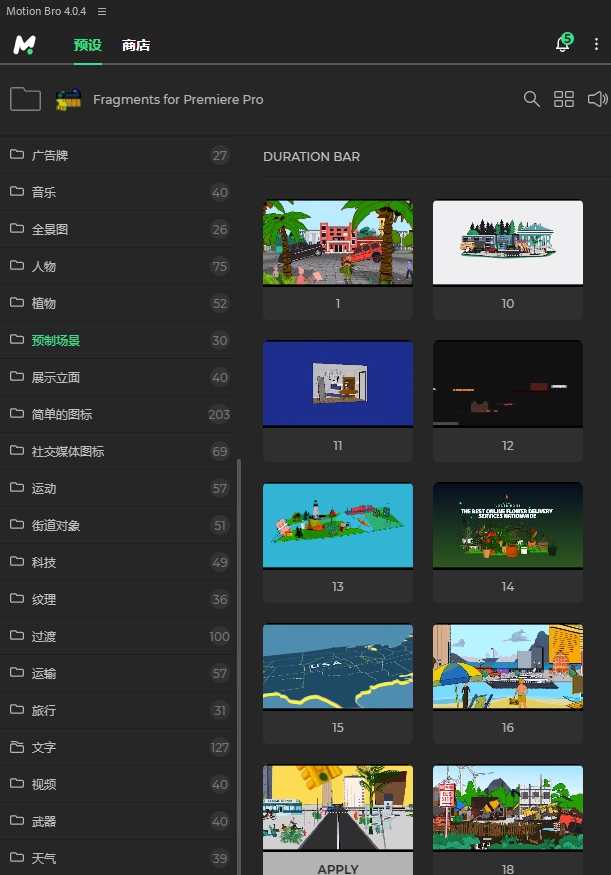Click the search magnifier icon
The width and height of the screenshot is (611, 875).
pos(532,99)
